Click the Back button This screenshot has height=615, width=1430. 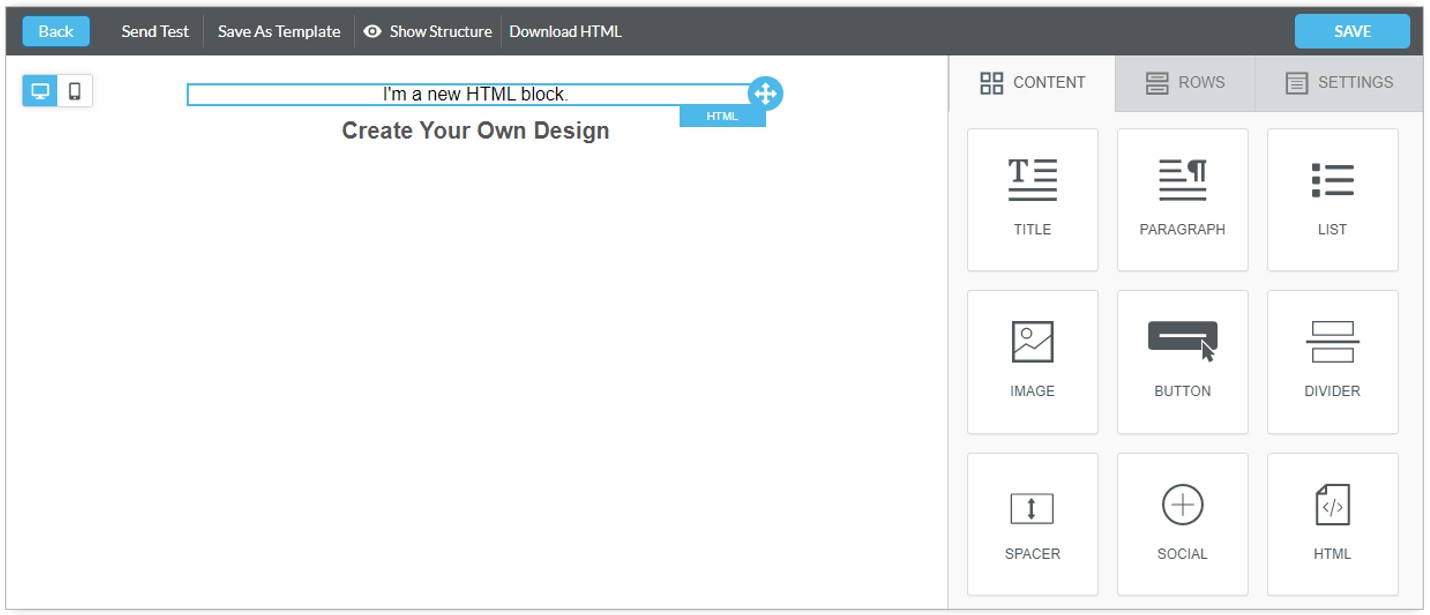pyautogui.click(x=56, y=31)
